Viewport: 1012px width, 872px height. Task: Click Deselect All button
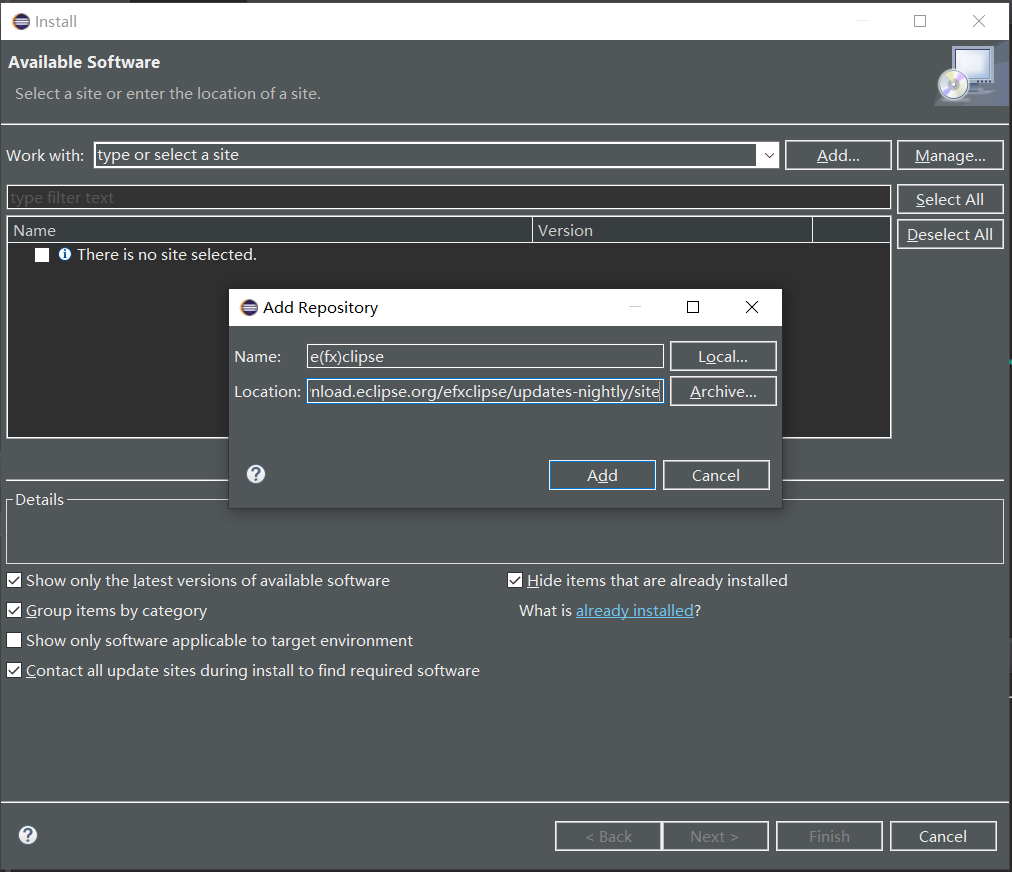click(950, 234)
